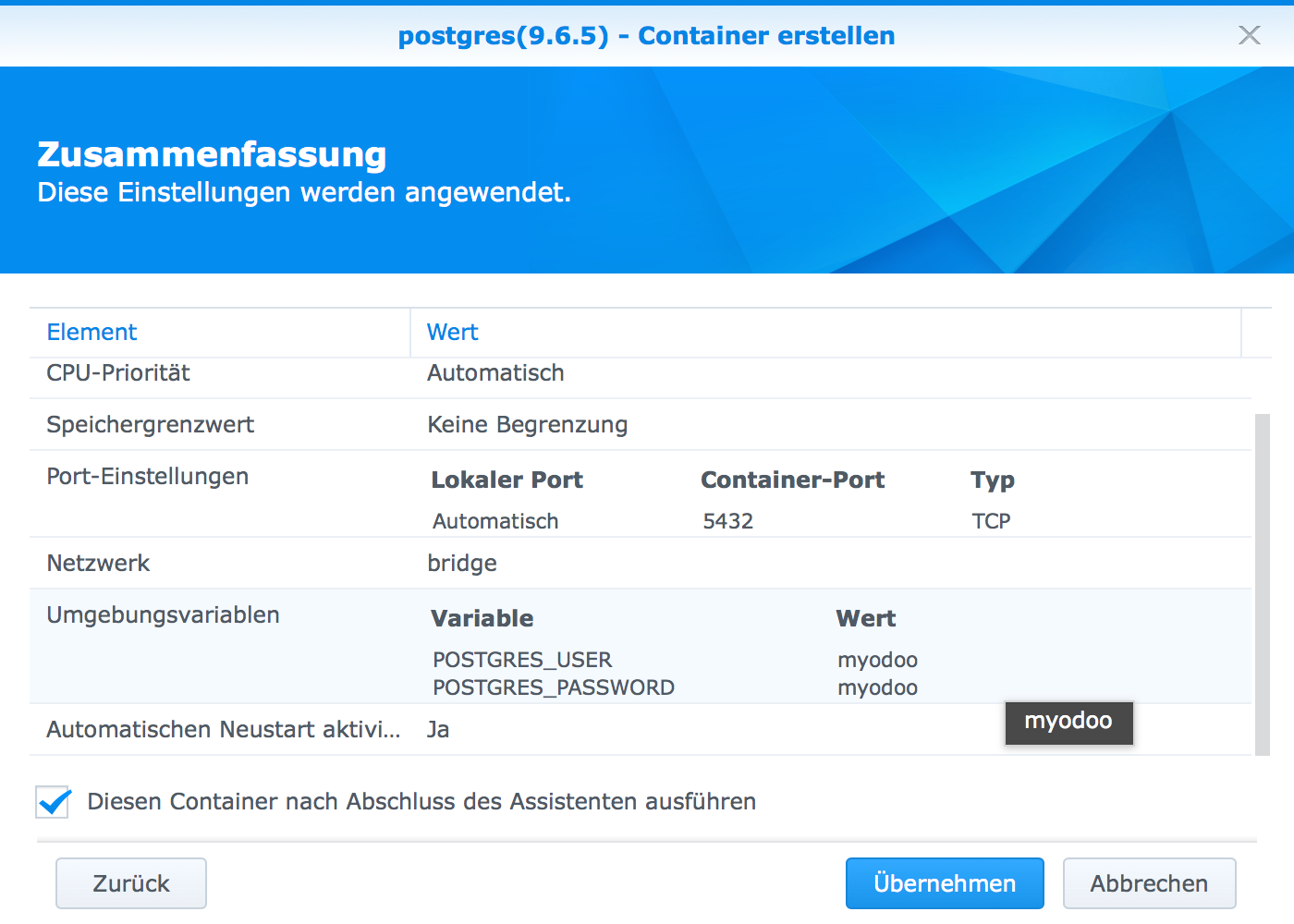This screenshot has width=1294, height=924.
Task: Click the TCP port type value
Action: pos(991,520)
